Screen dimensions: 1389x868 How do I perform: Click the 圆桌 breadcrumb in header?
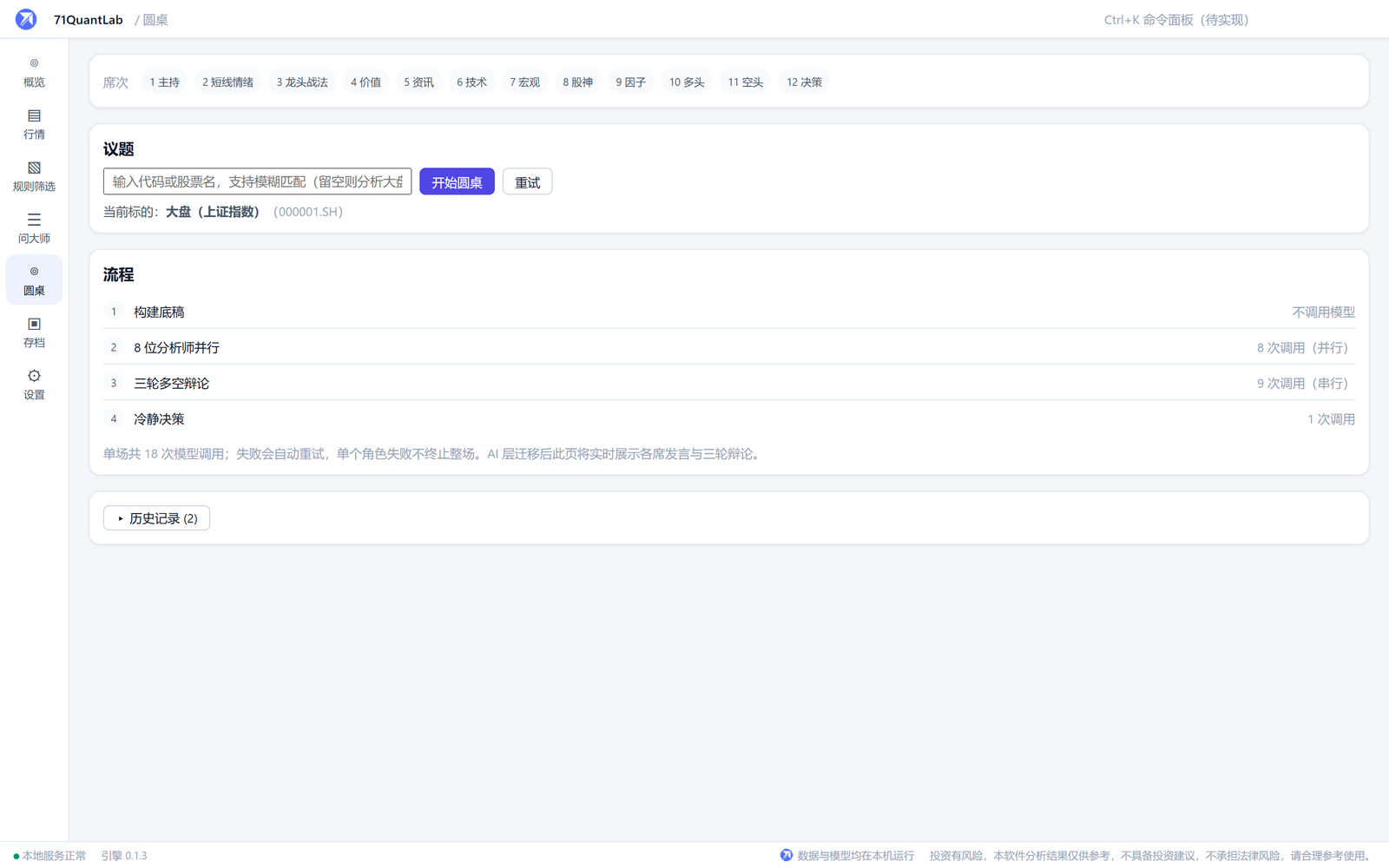tap(155, 19)
